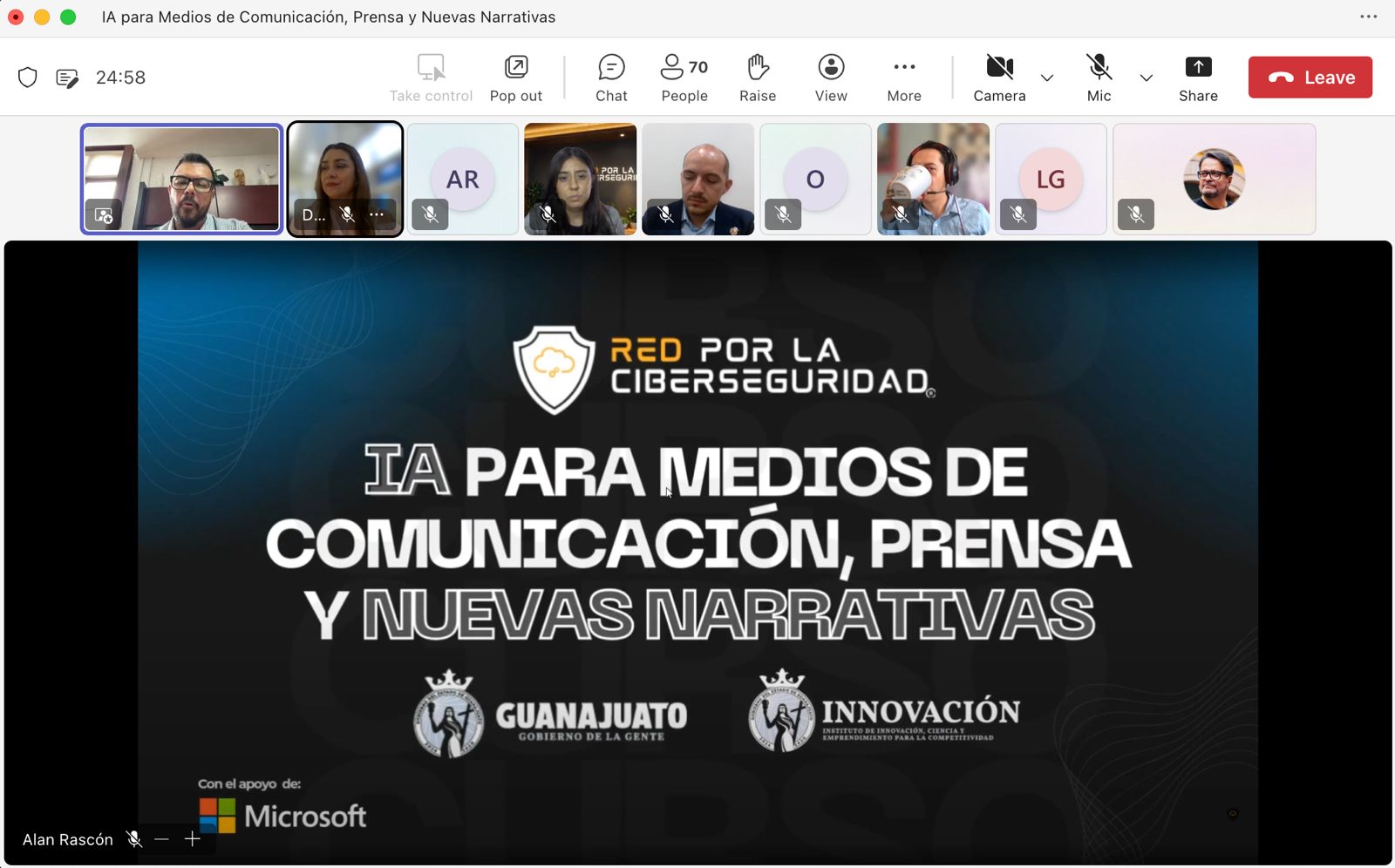Show the People participants list
This screenshot has width=1395, height=868.
point(684,78)
